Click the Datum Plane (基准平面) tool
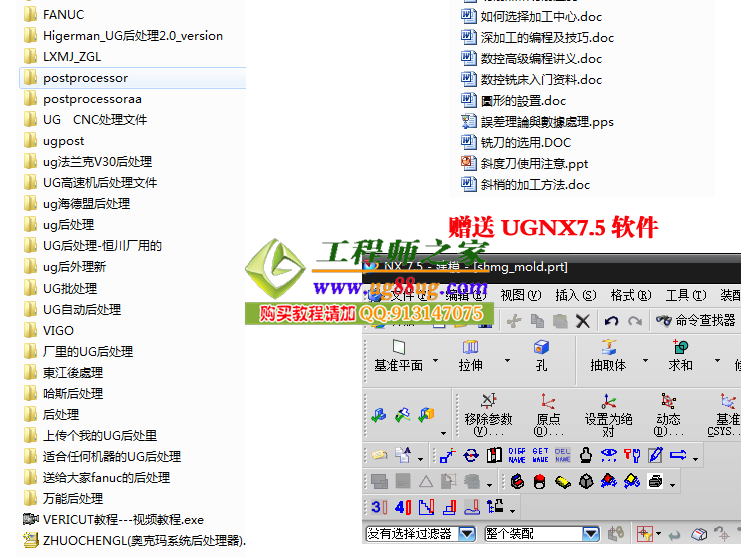This screenshot has height=560, width=741. click(398, 355)
